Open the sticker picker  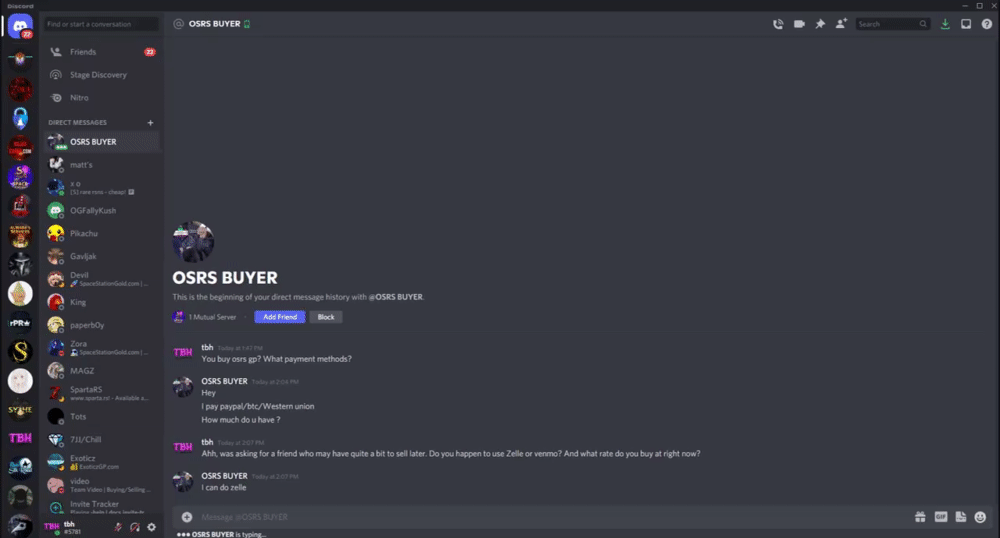(960, 517)
